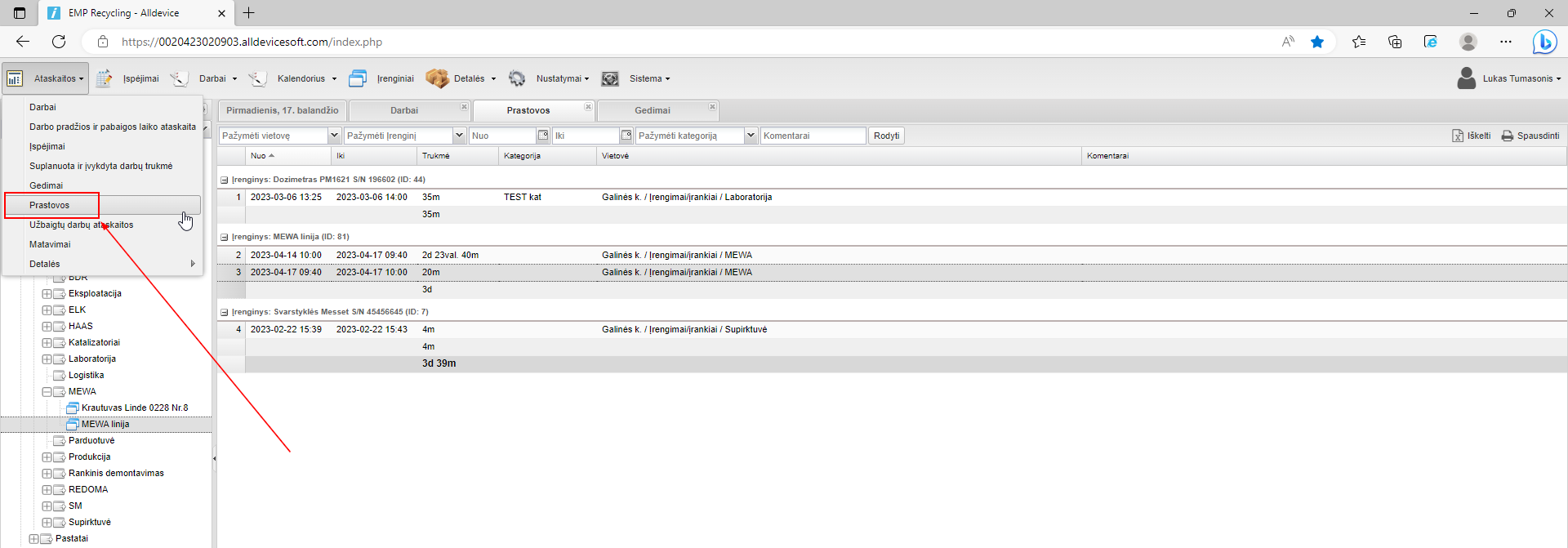Select Darbo pradžios ir pabaigos laiko ataskaita
The image size is (1568, 548).
(x=102, y=127)
